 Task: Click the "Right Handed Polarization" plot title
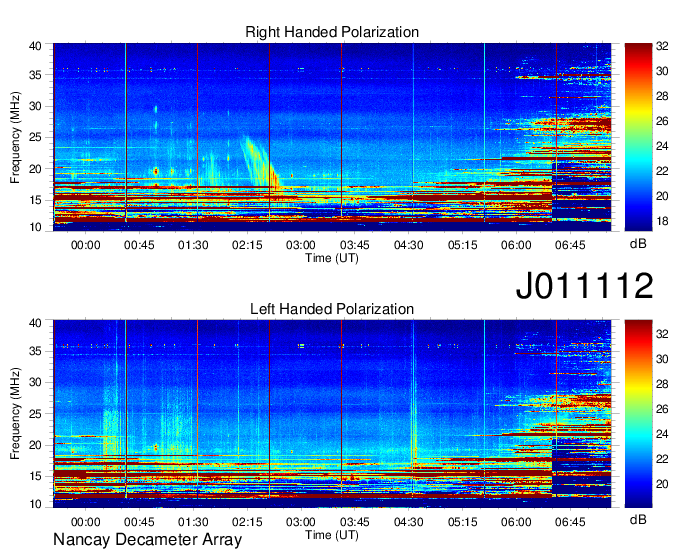coord(332,32)
